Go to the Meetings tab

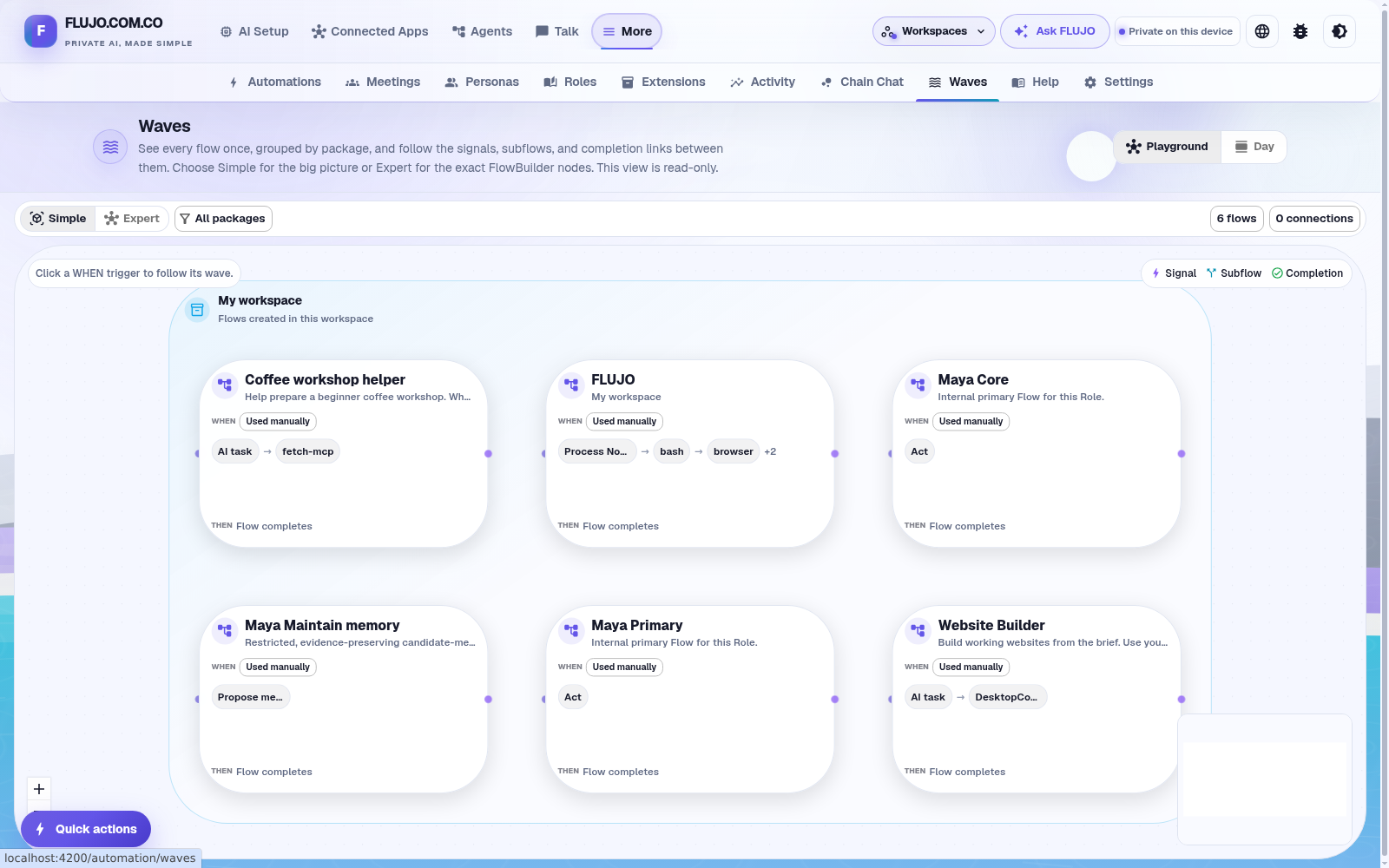click(383, 82)
